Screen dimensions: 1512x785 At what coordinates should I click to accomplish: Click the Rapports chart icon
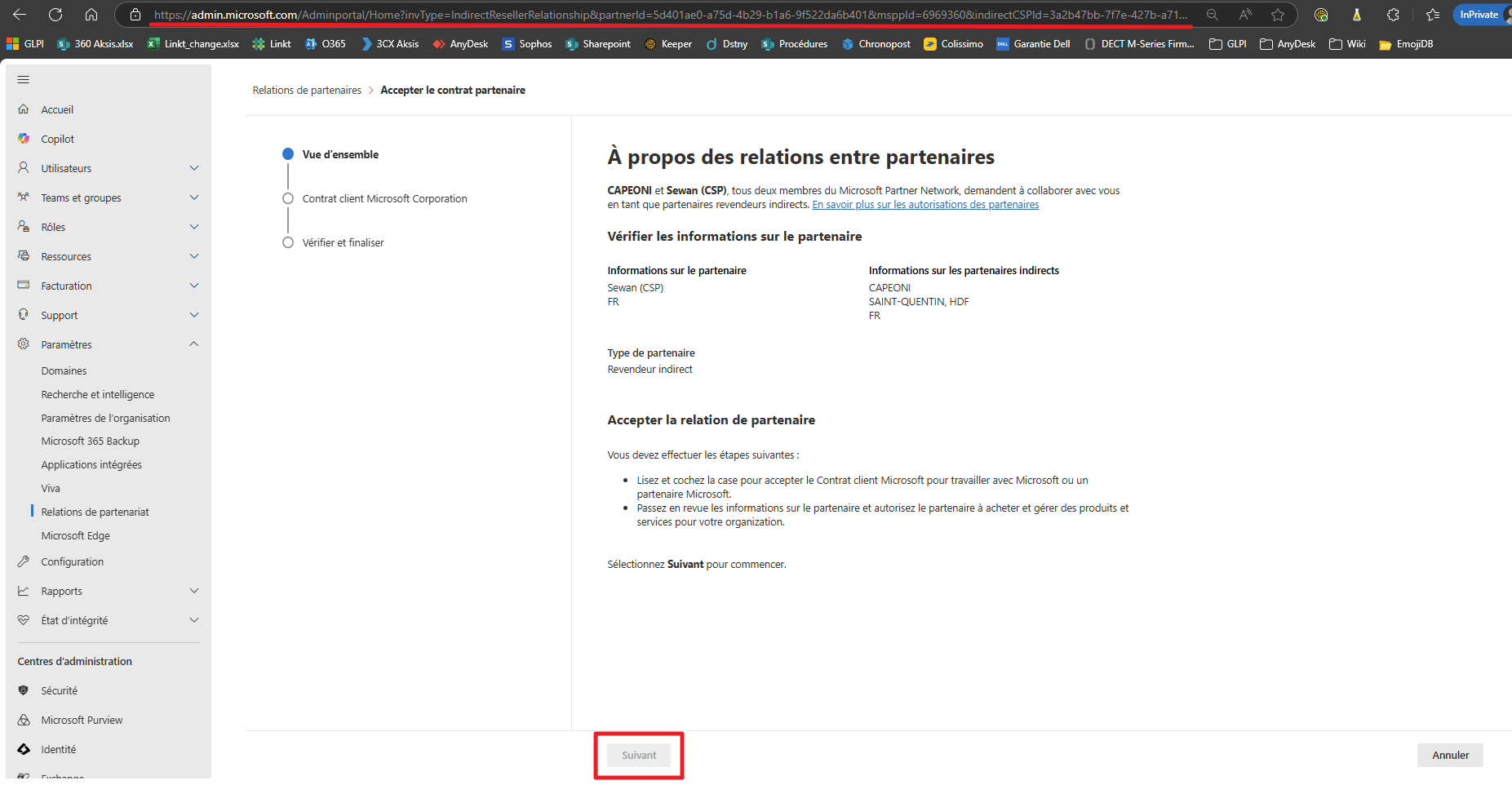(24, 591)
